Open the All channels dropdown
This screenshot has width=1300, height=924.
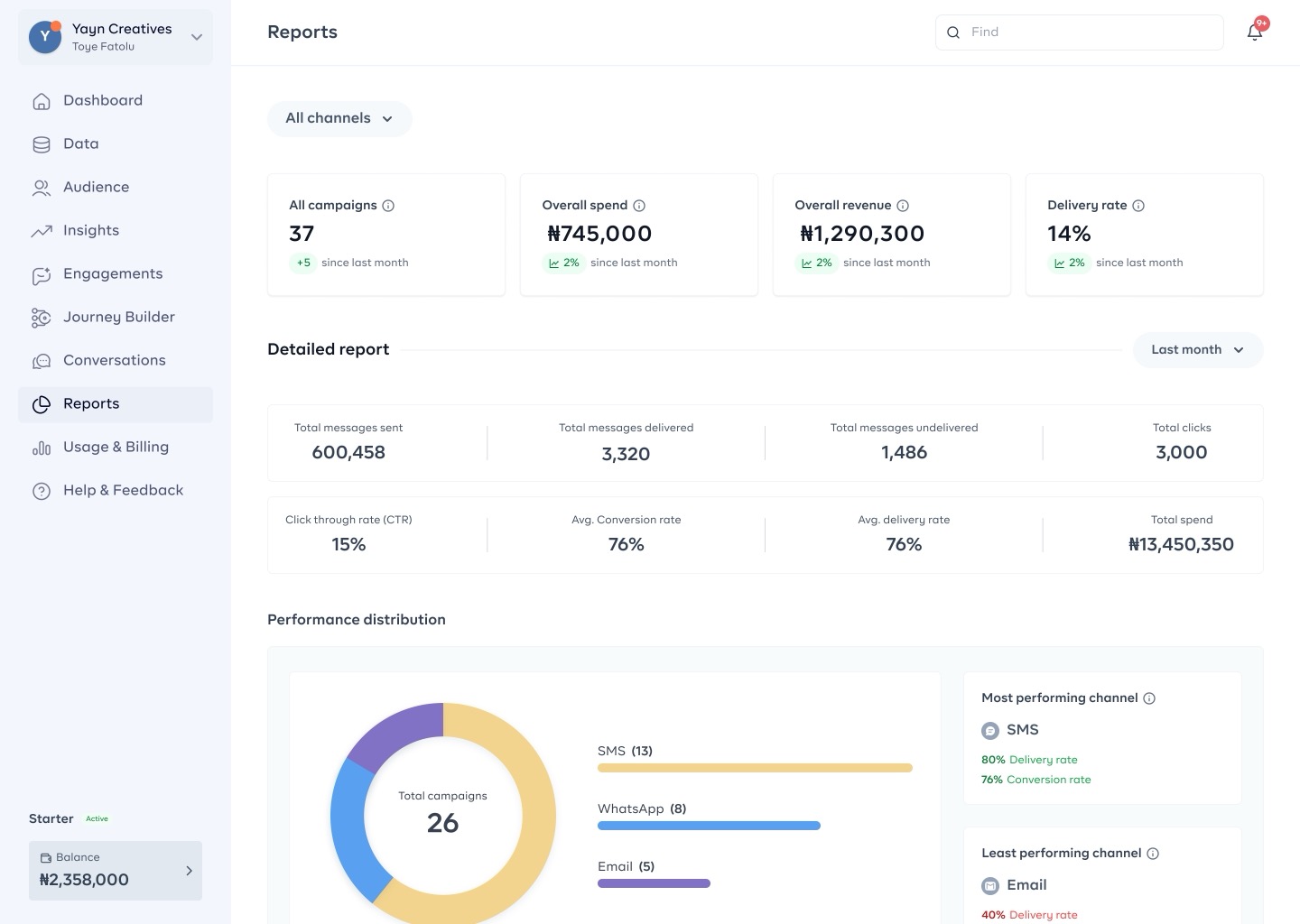[x=339, y=119]
